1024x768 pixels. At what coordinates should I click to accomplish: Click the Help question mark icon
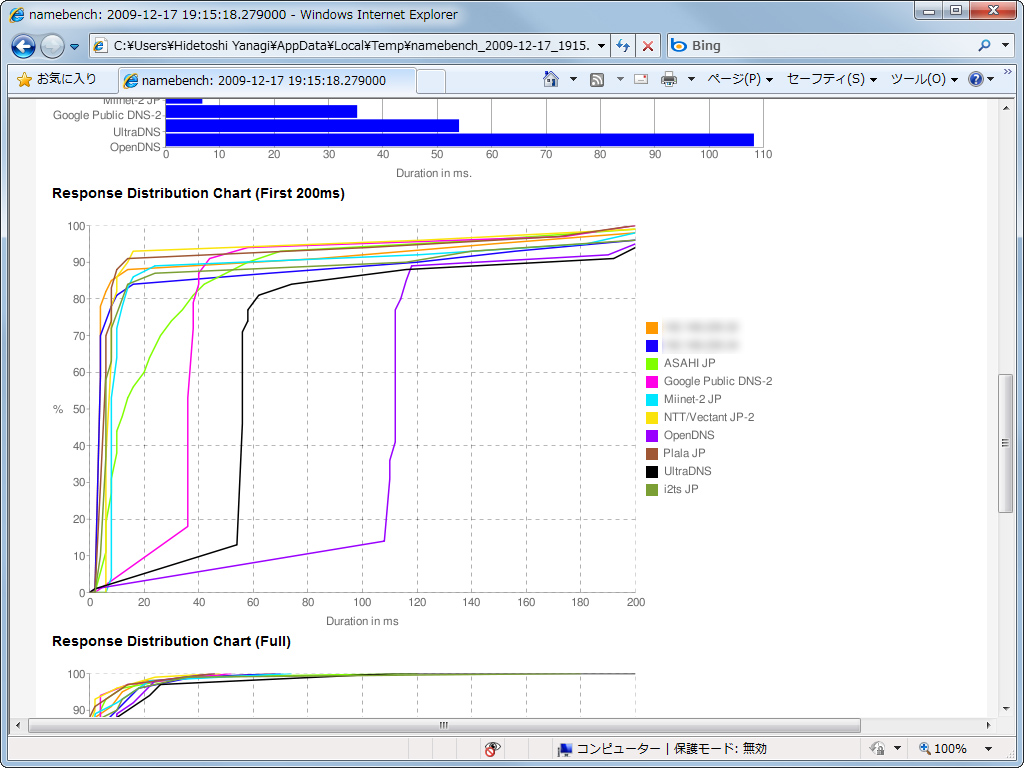(x=976, y=80)
